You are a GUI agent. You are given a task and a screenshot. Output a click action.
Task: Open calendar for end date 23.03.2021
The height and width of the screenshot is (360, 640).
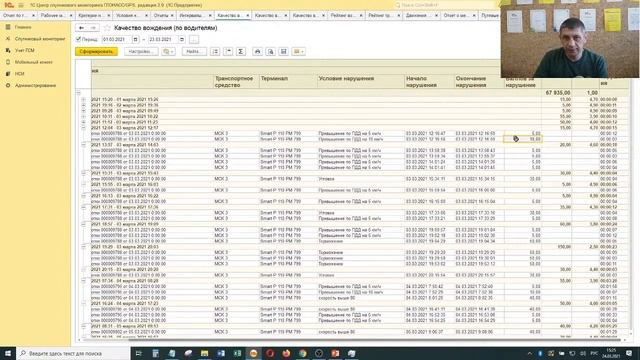(182, 40)
